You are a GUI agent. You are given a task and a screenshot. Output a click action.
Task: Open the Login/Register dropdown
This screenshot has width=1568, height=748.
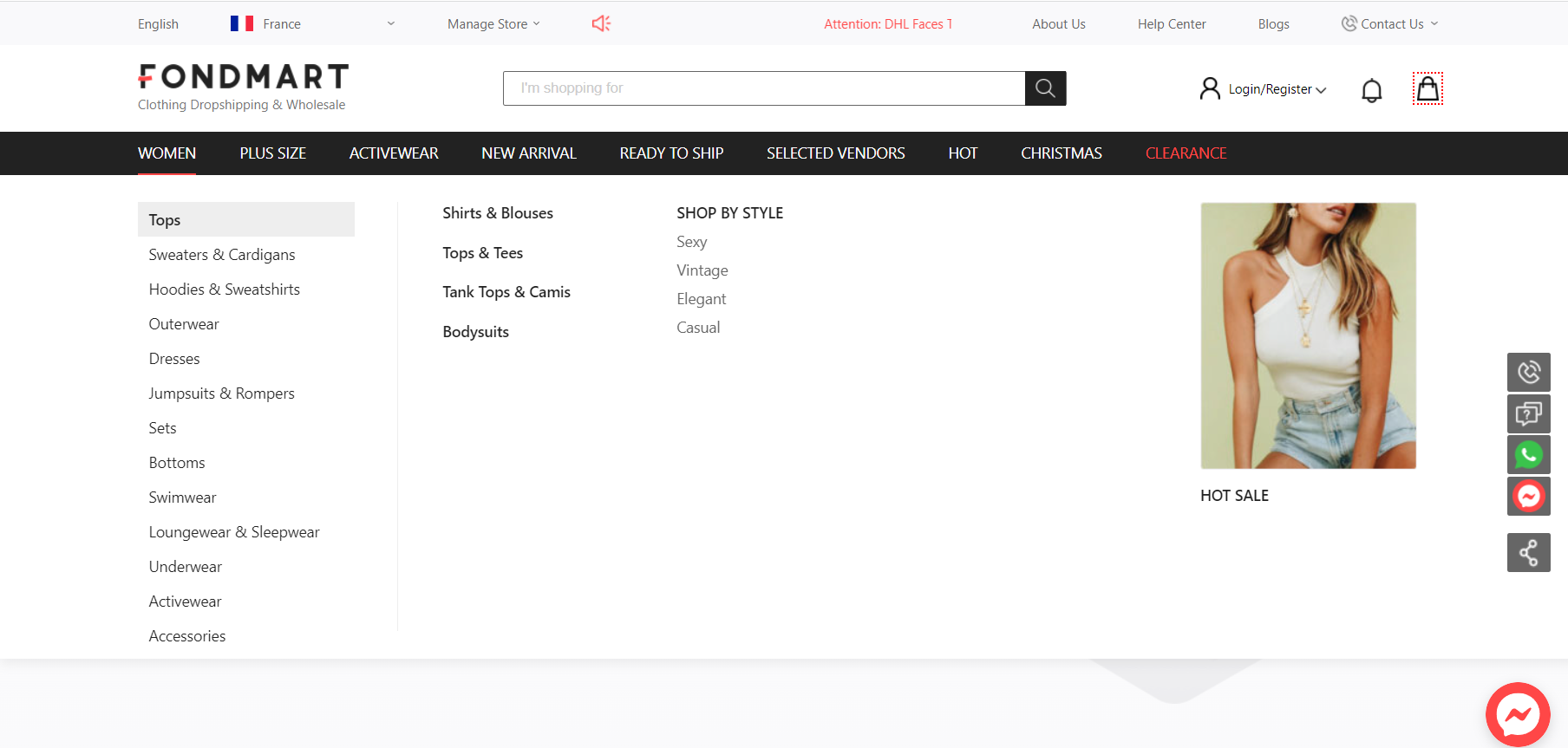[x=1276, y=89]
